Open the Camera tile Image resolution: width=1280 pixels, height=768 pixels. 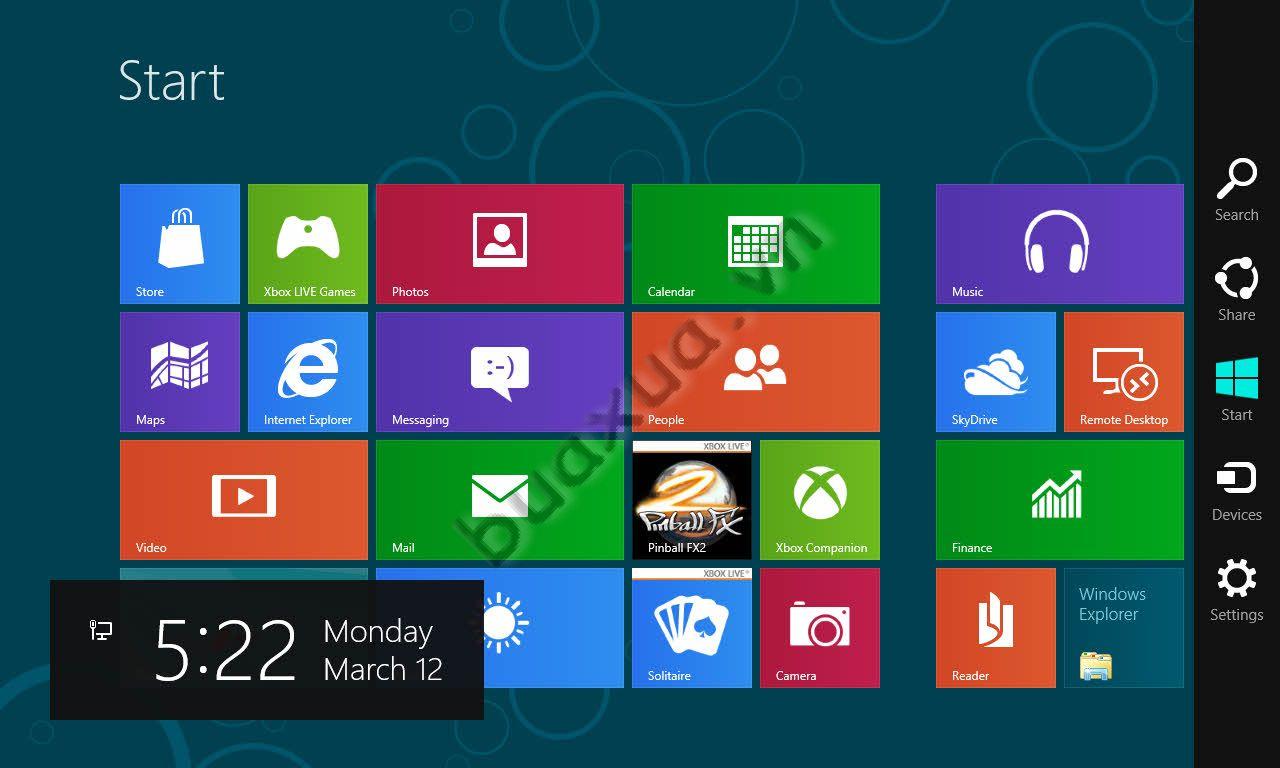(x=820, y=628)
